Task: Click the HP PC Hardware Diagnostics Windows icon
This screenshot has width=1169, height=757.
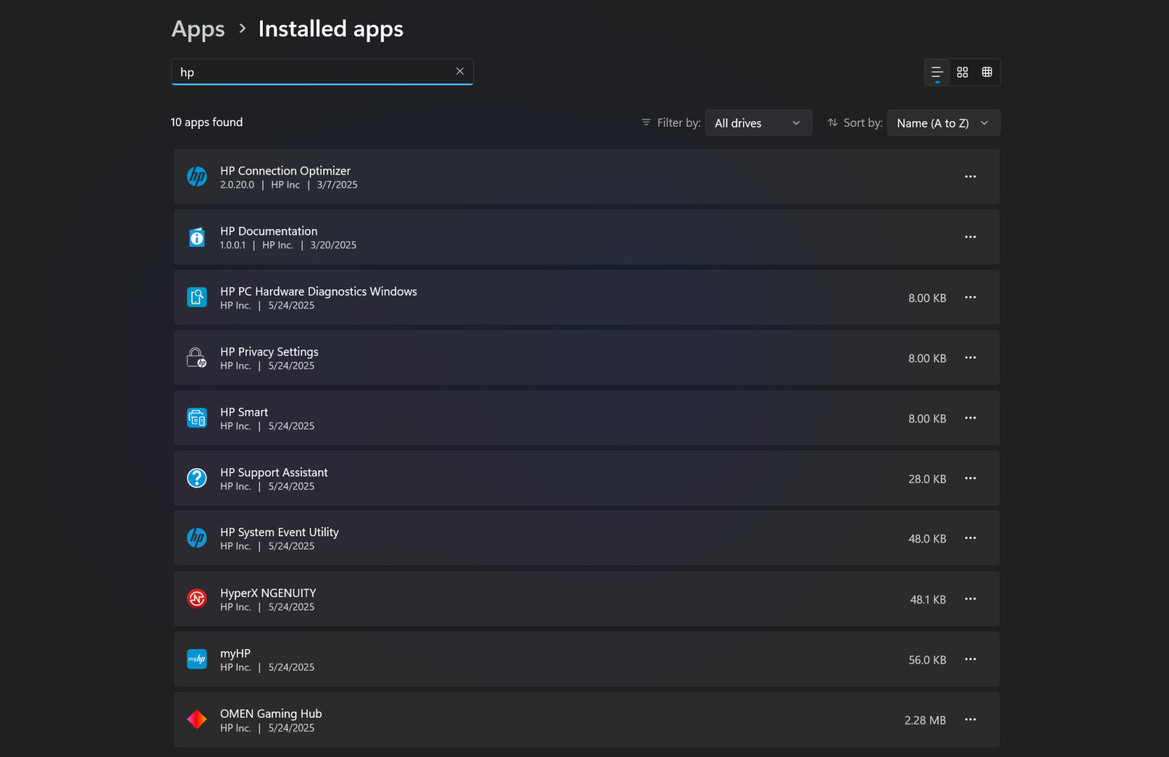Action: coord(197,298)
